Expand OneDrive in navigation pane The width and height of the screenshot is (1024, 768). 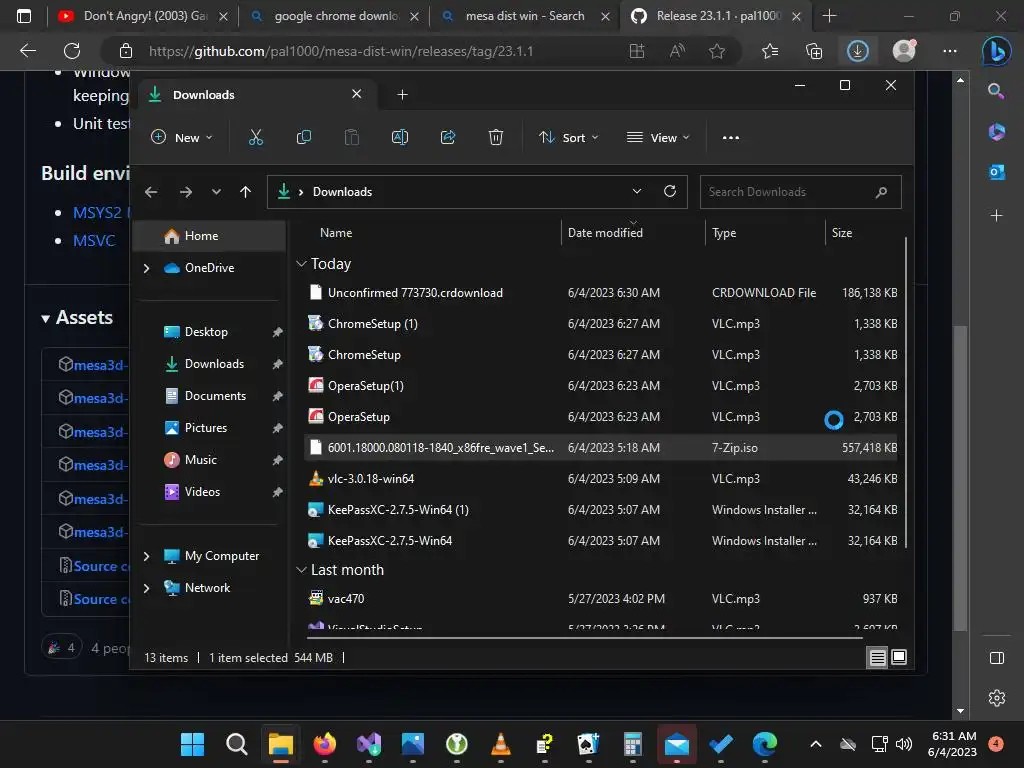(x=146, y=268)
